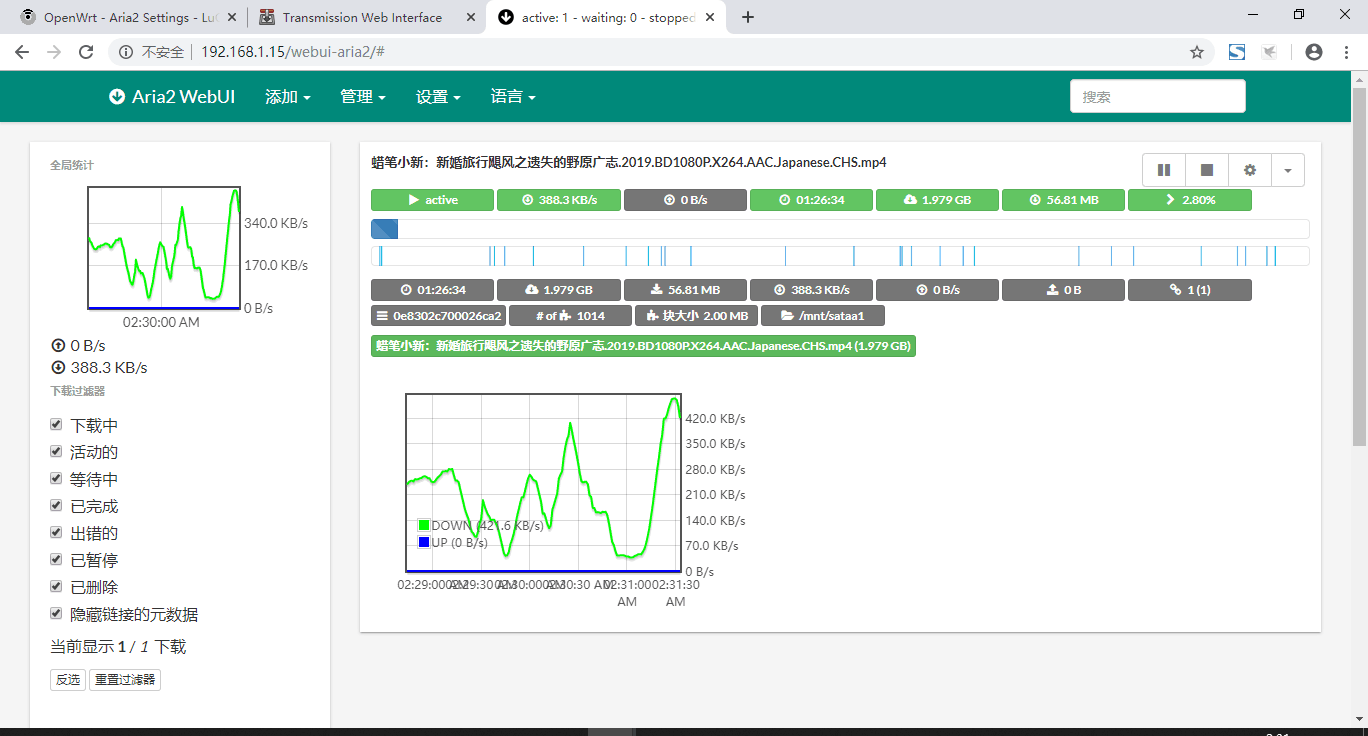Click the detailed download speed graph

(x=543, y=483)
